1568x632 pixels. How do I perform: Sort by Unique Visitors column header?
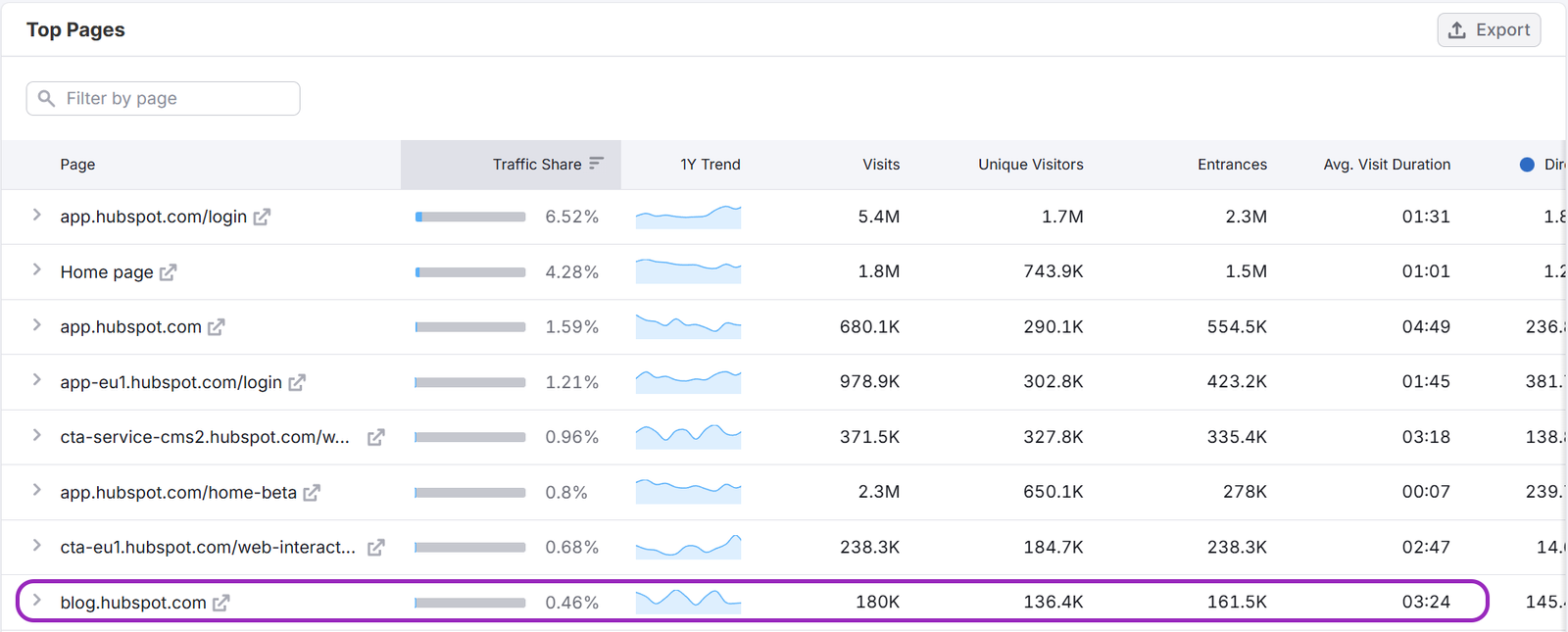pyautogui.click(x=1030, y=165)
